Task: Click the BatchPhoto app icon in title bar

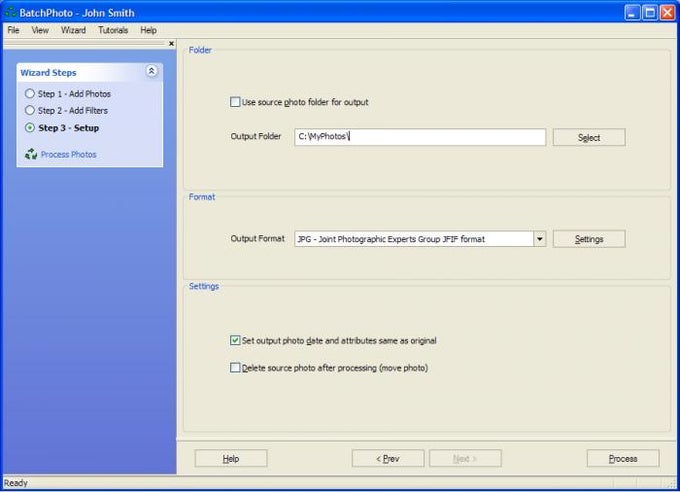Action: tap(10, 12)
